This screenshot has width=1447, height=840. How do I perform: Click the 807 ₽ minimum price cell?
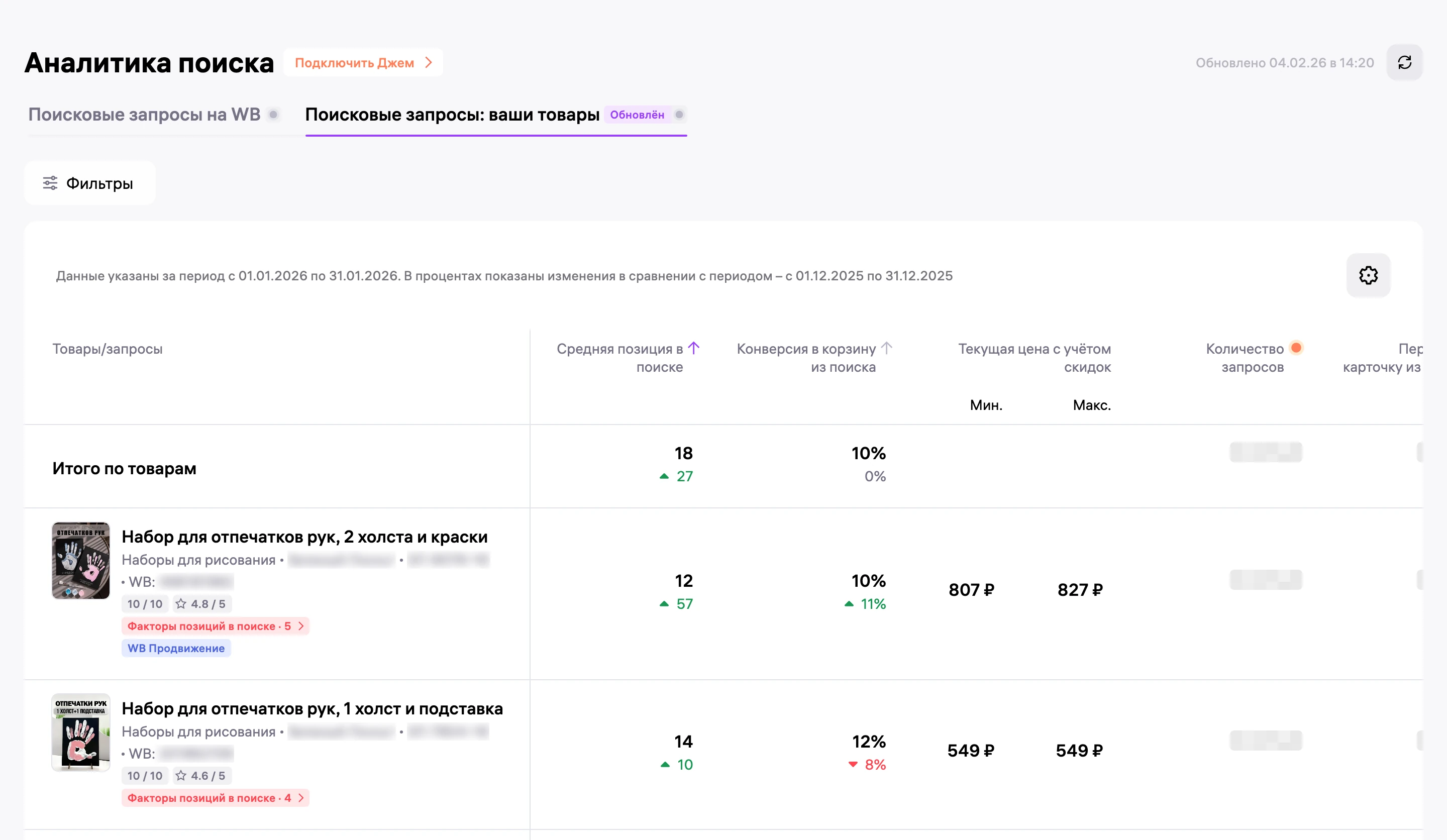[x=971, y=590]
